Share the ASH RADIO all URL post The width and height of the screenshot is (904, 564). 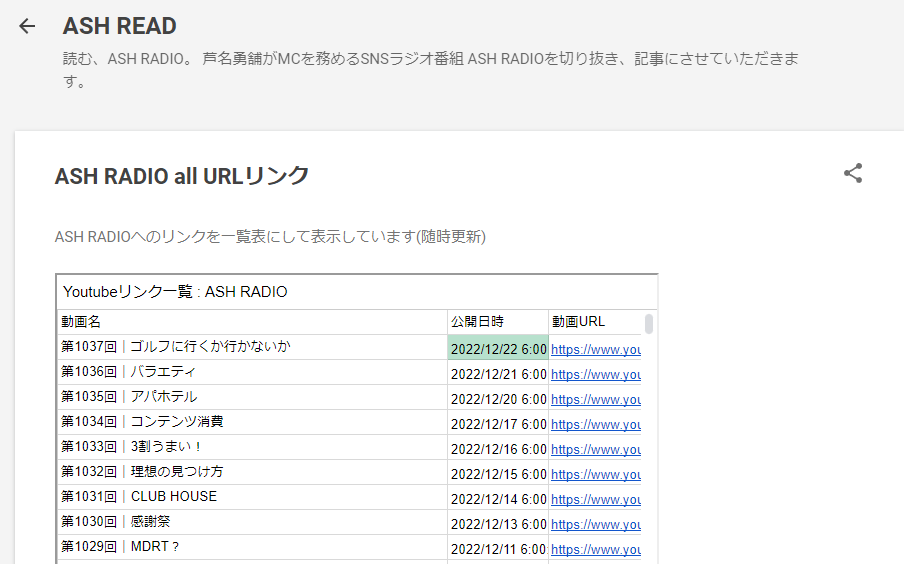(x=853, y=173)
